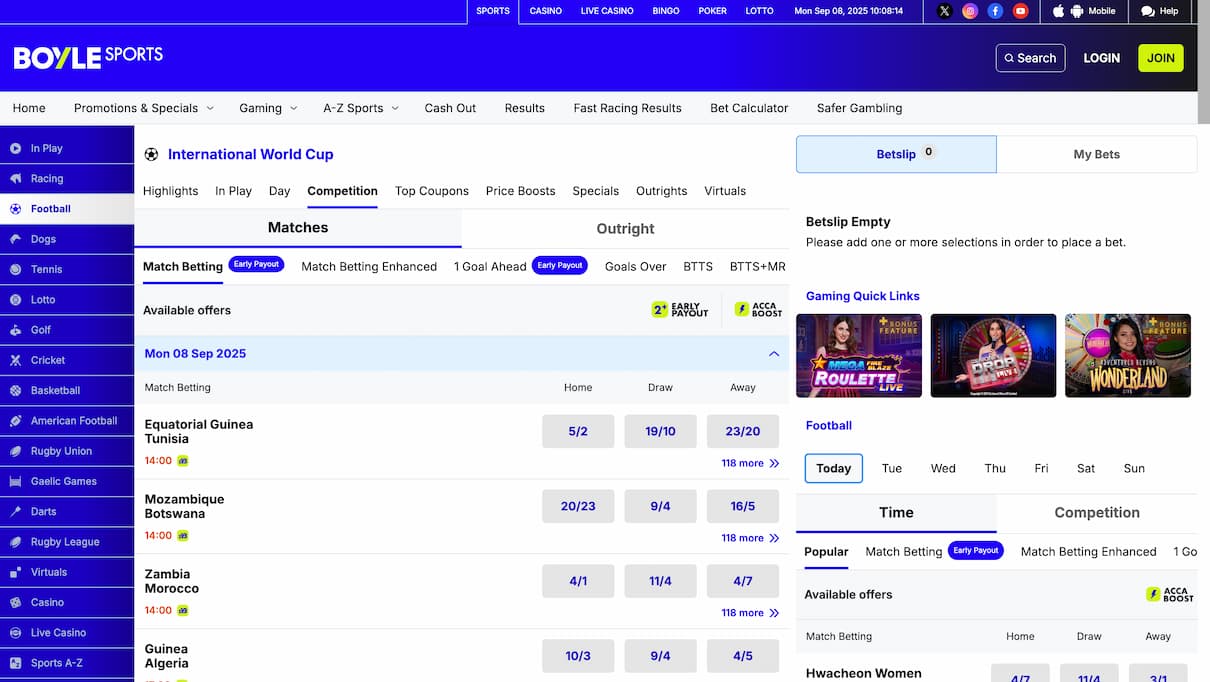This screenshot has width=1210, height=682.
Task: Click the BoyleSports logo
Action: pos(88,57)
